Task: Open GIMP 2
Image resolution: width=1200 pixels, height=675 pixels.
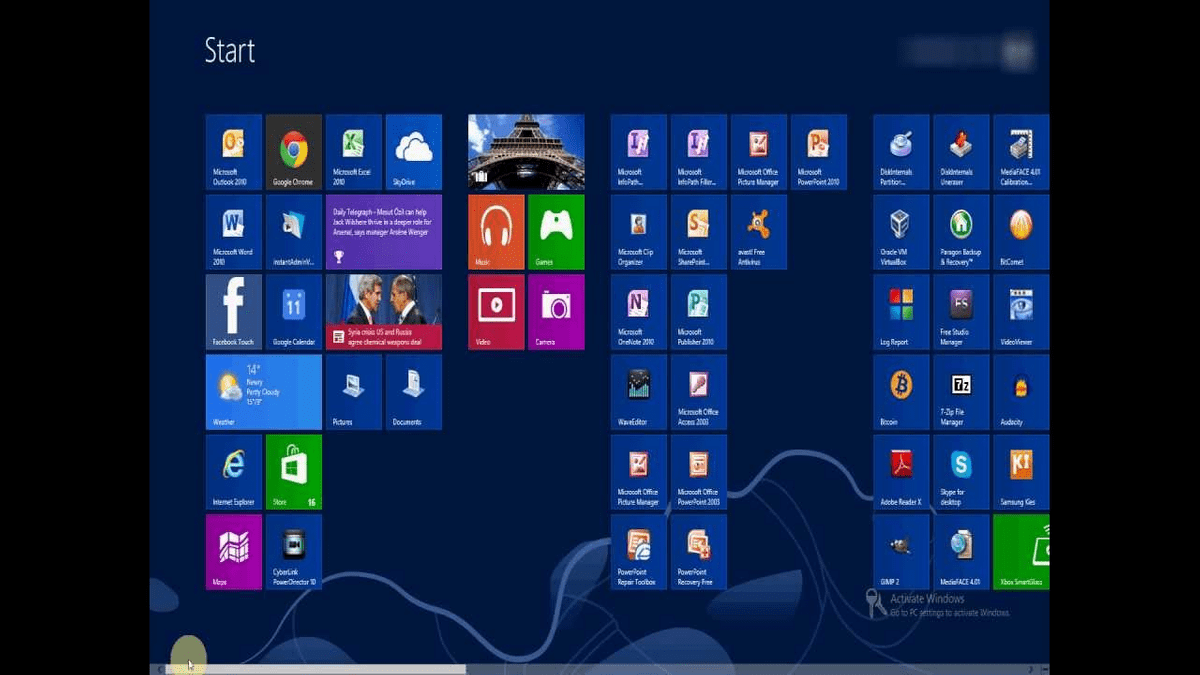Action: point(900,552)
